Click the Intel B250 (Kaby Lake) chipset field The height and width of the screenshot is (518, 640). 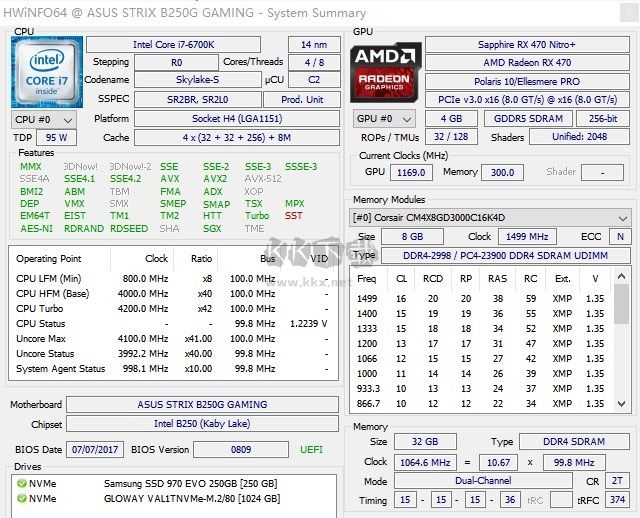pos(202,424)
